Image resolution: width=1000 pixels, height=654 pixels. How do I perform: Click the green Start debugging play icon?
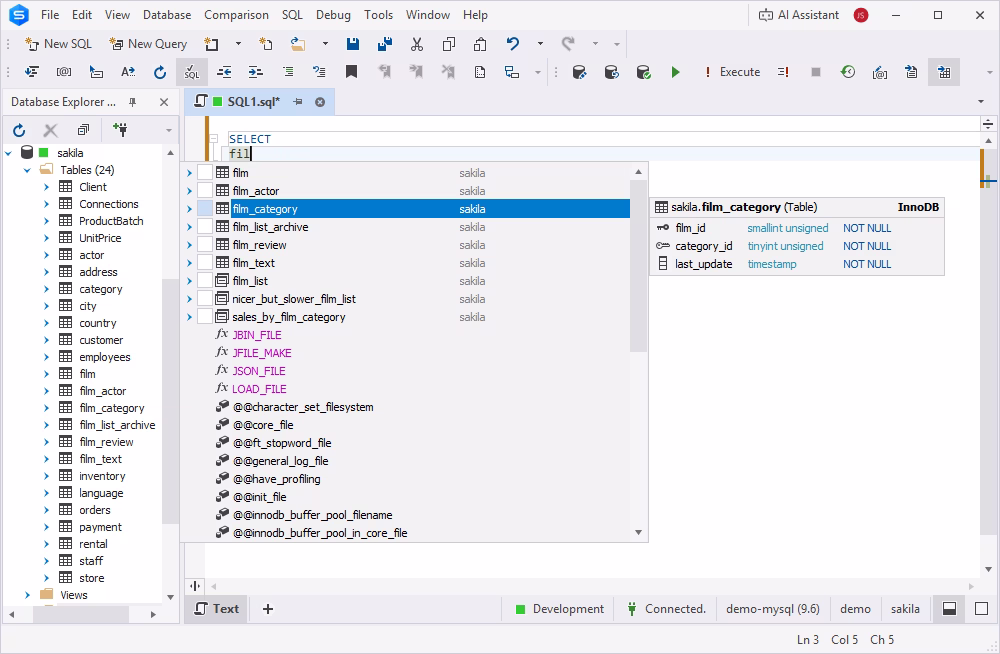675,72
